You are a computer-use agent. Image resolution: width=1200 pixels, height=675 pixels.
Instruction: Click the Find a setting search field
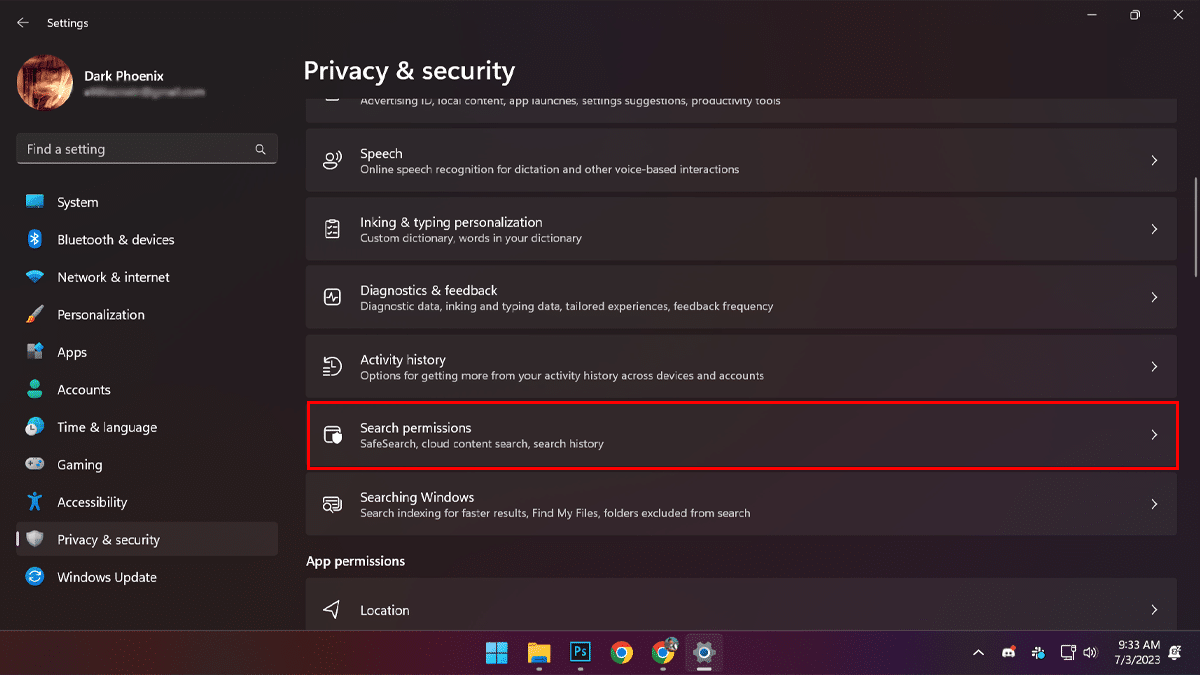[x=135, y=149]
